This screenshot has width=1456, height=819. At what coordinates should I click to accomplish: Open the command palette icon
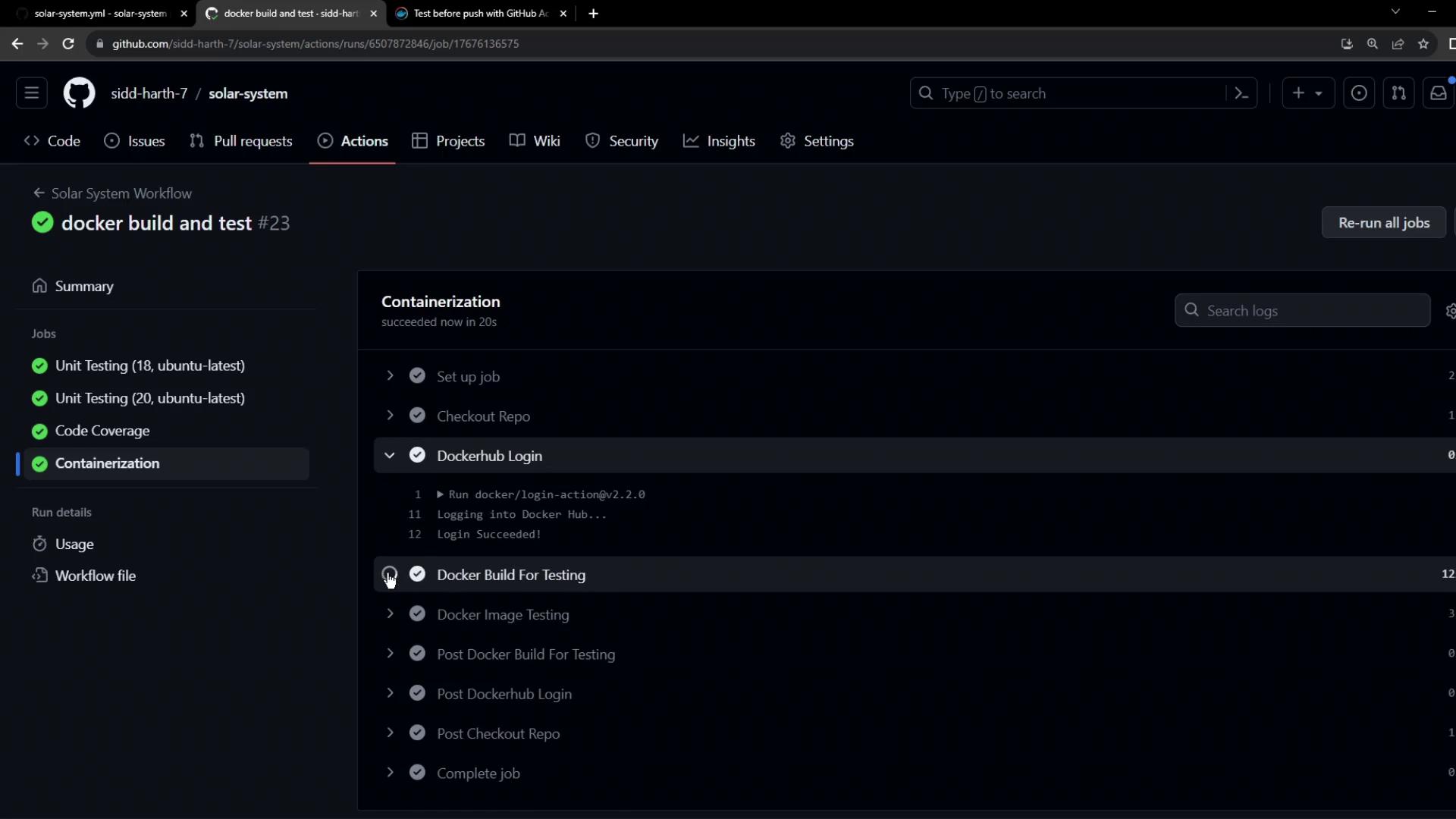[1241, 93]
